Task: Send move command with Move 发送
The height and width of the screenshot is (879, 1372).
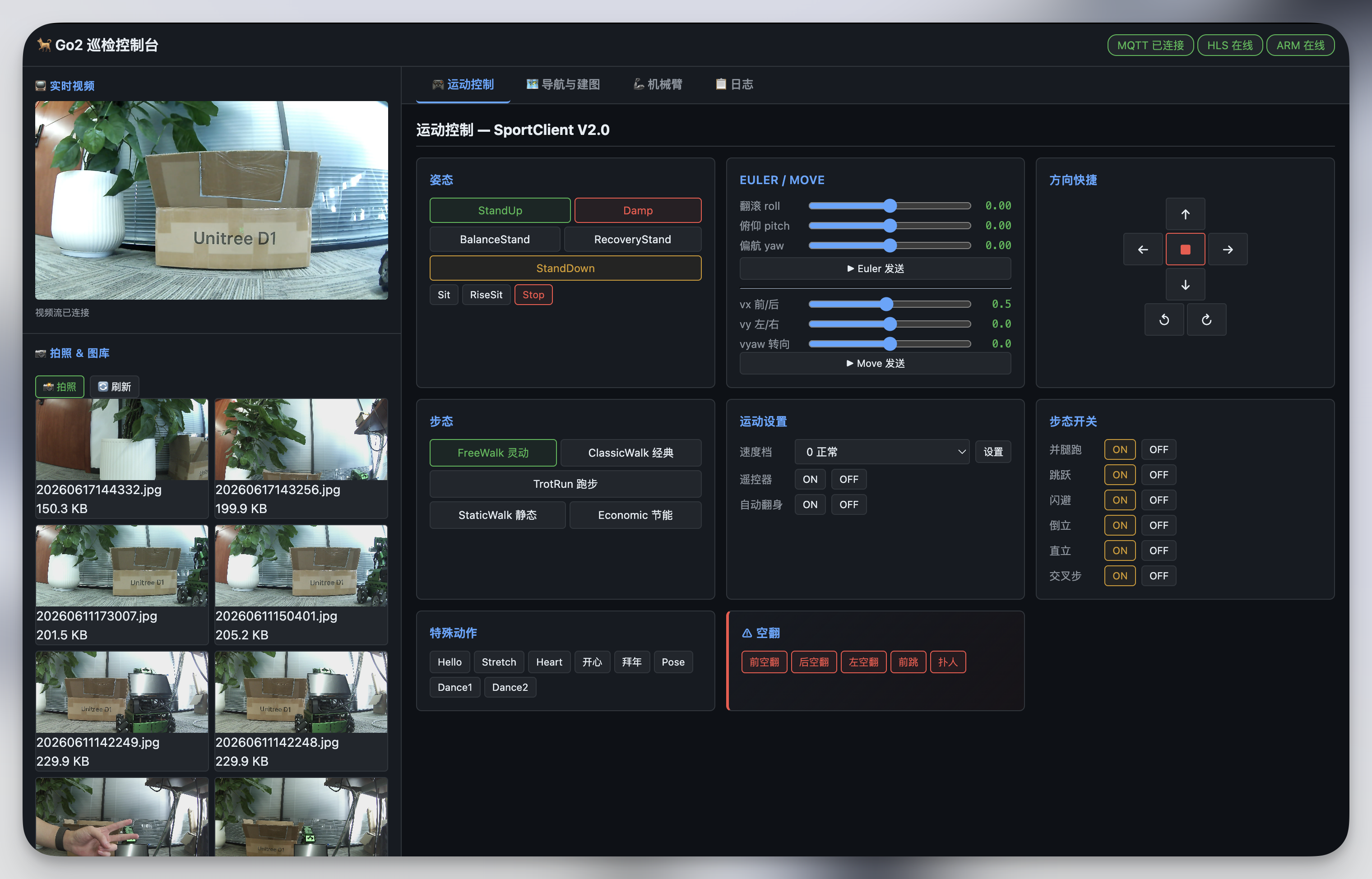Action: tap(875, 364)
